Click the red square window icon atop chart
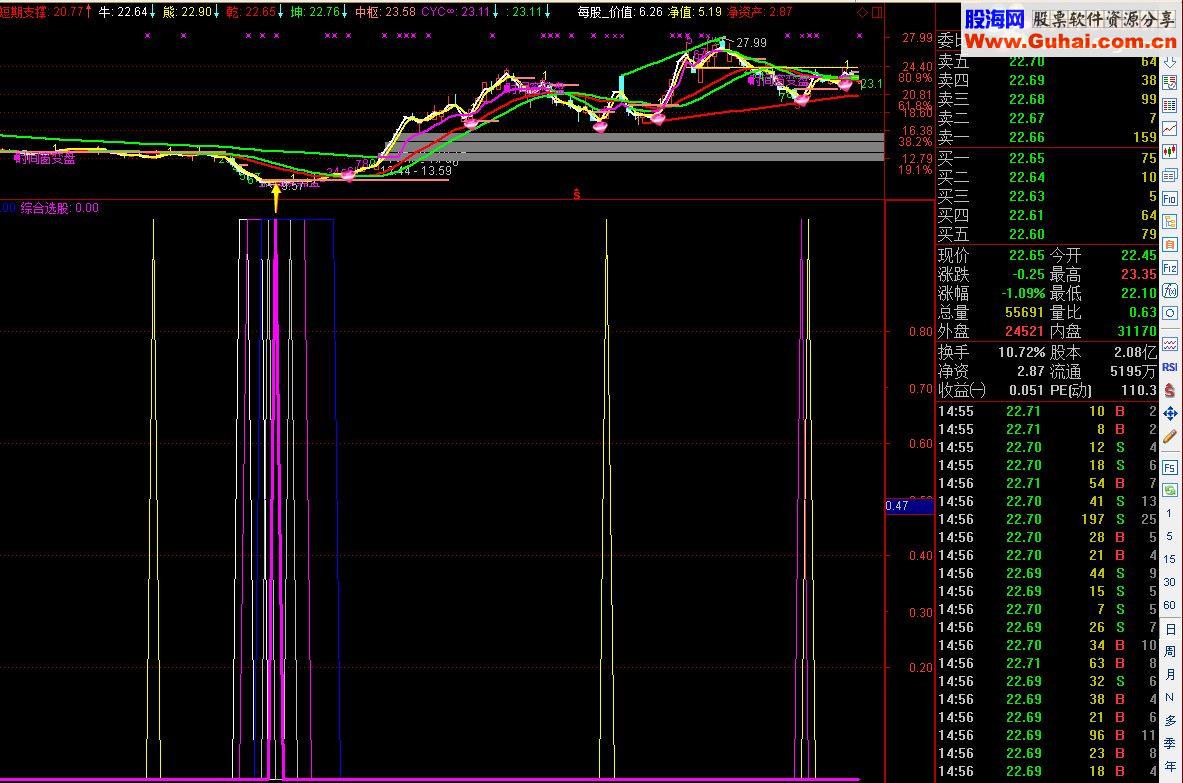This screenshot has width=1183, height=783. point(877,12)
